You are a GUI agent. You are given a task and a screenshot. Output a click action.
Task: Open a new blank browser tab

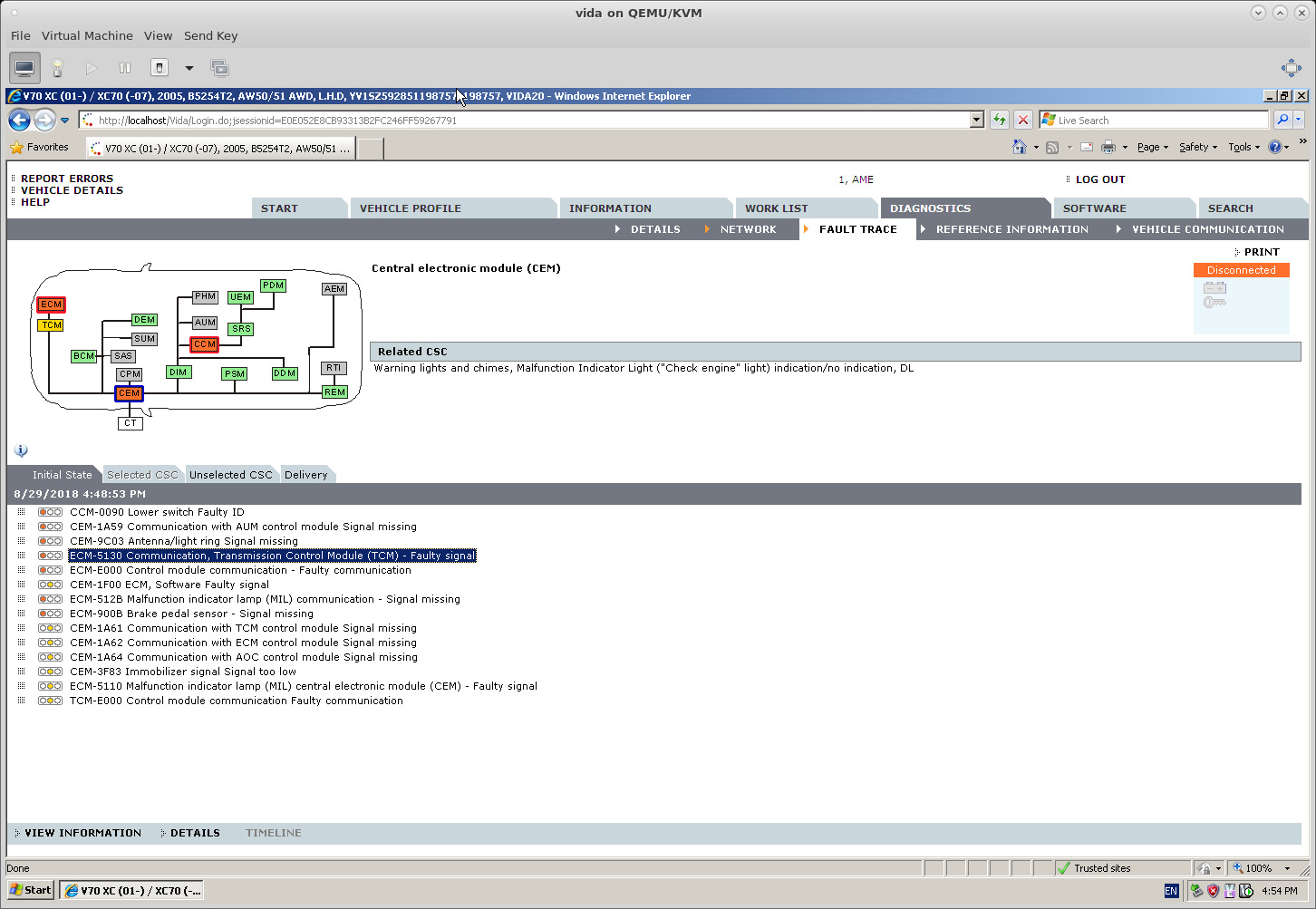click(370, 148)
